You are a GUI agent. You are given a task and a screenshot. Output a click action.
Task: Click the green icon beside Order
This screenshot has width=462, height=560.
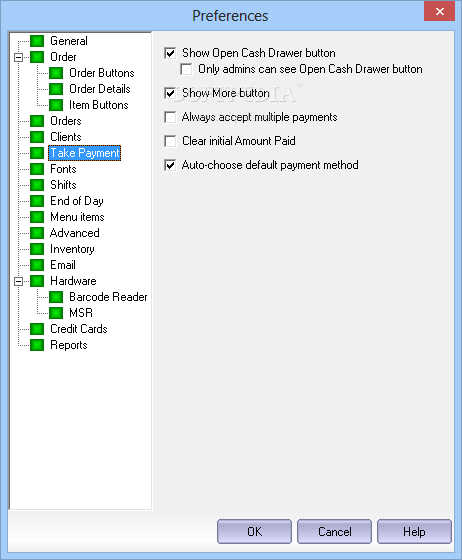coord(37,57)
